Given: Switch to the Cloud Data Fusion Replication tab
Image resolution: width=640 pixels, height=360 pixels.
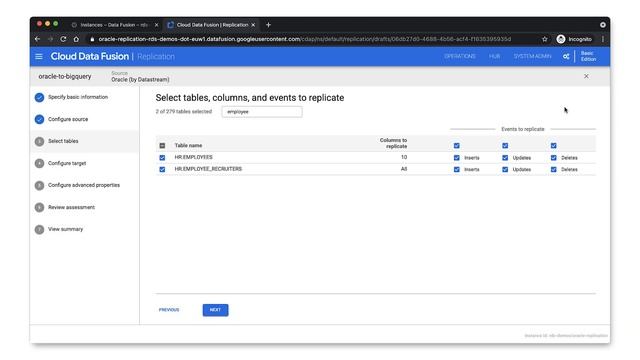Looking at the screenshot, I should click(x=211, y=25).
